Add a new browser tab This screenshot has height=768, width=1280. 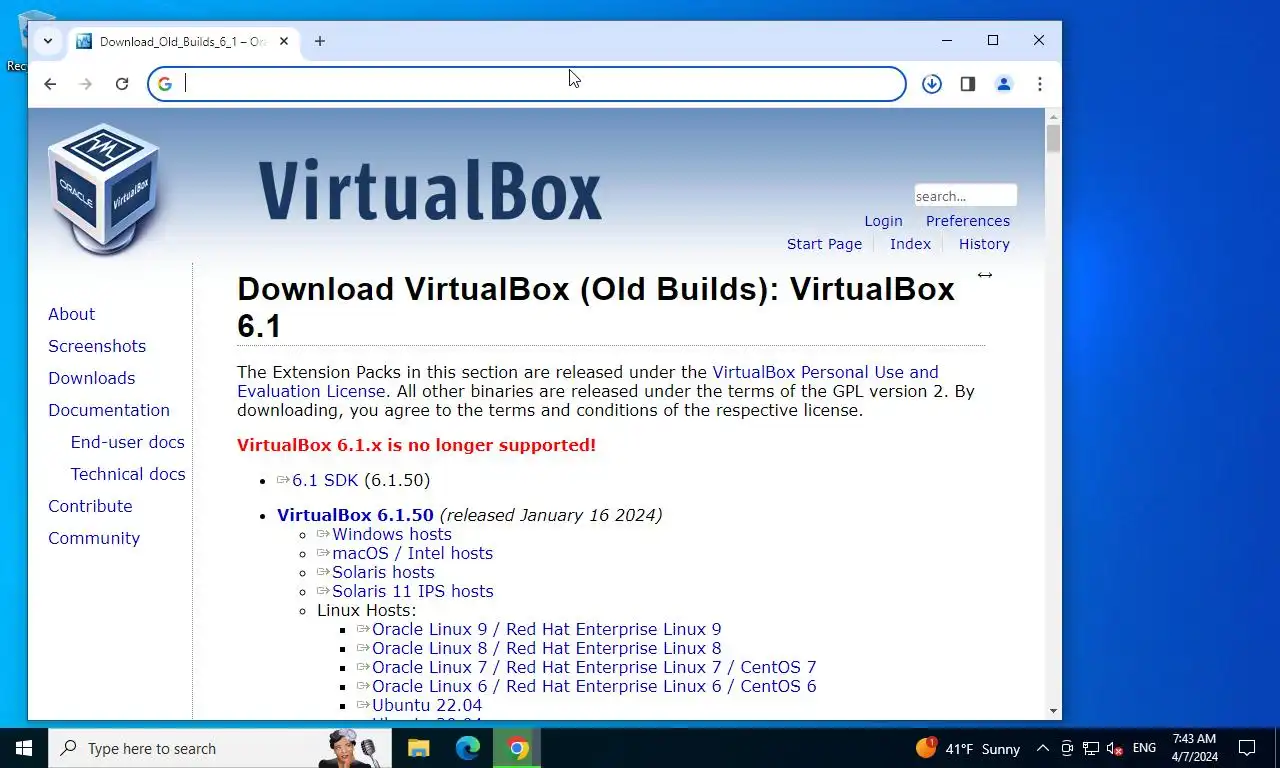click(320, 41)
